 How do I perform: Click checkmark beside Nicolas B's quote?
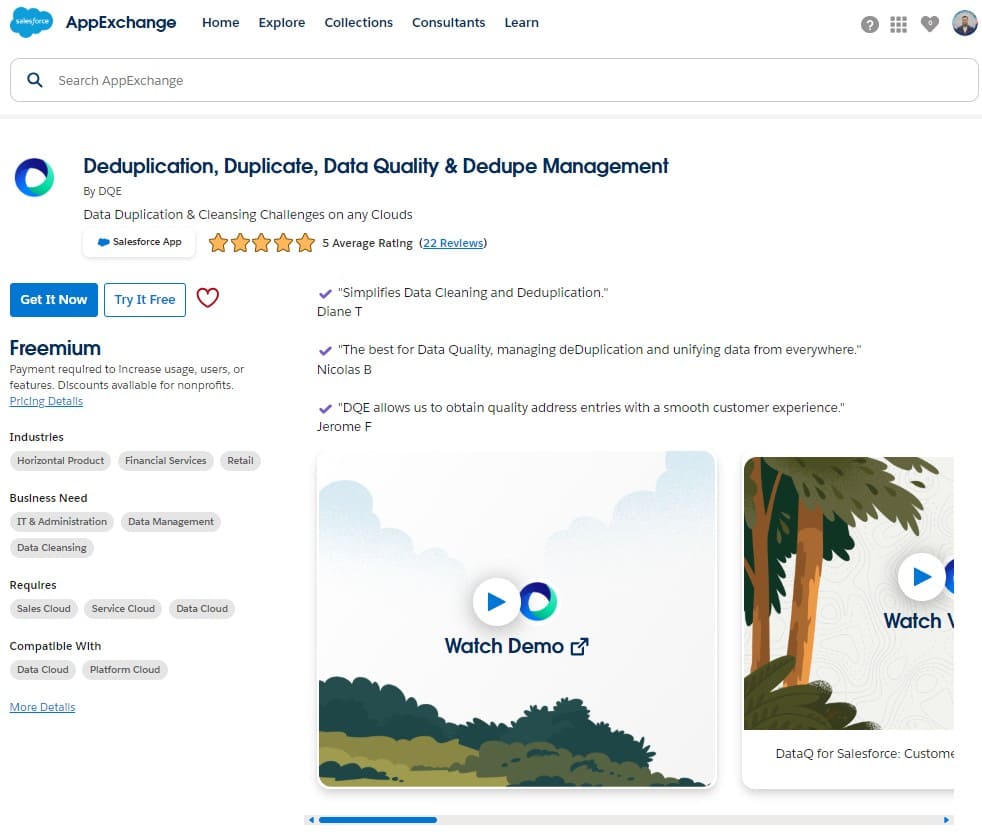[x=325, y=350]
